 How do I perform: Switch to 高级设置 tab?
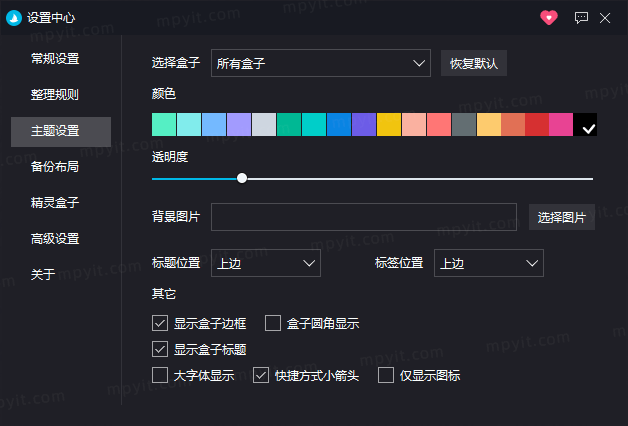click(x=55, y=239)
